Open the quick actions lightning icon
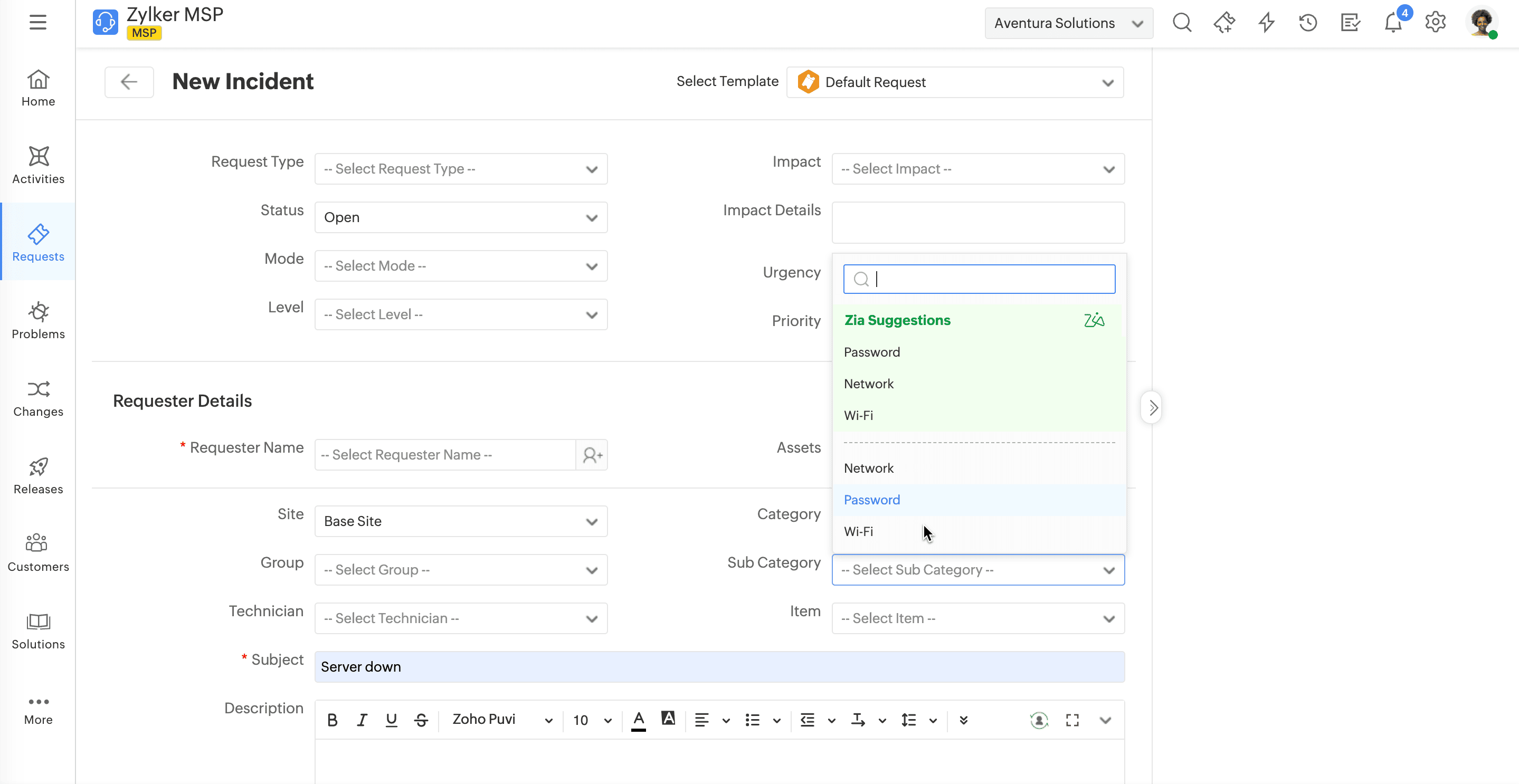 (1266, 23)
